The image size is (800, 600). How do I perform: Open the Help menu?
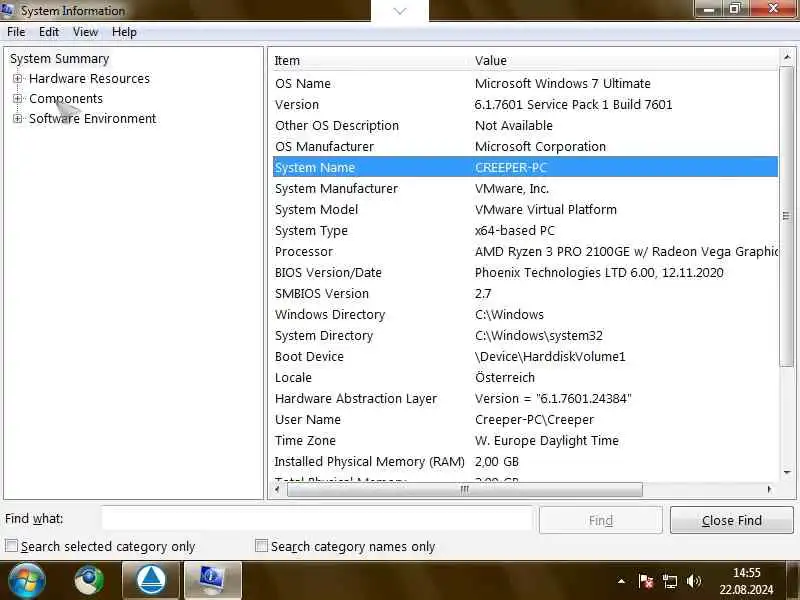click(x=124, y=32)
